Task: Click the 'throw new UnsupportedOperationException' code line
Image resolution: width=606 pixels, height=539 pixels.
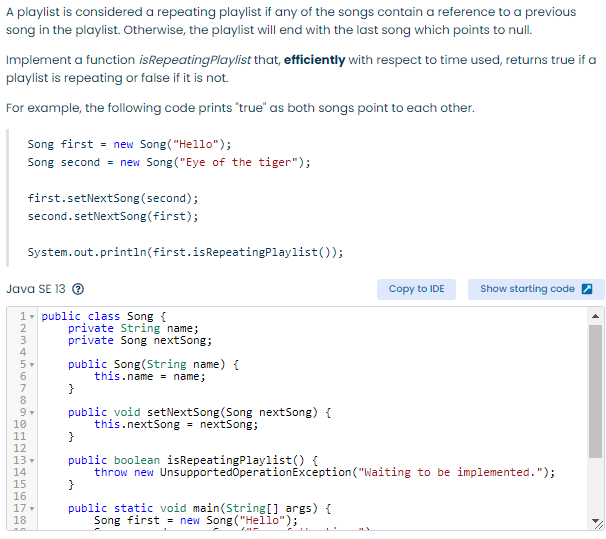Action: coord(324,472)
